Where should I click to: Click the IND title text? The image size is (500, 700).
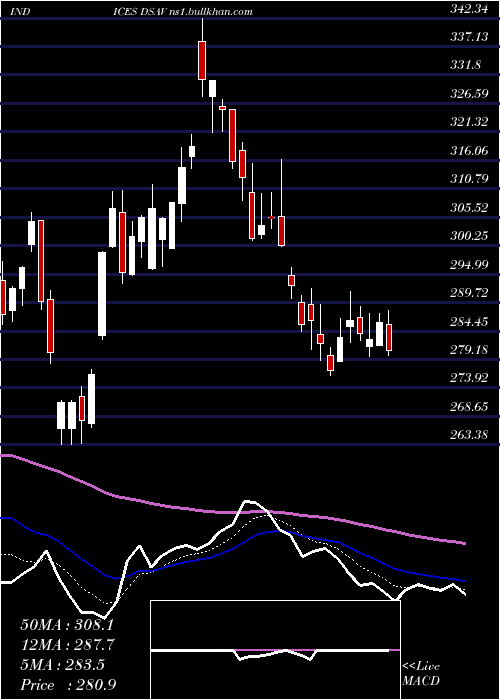click(x=19, y=12)
